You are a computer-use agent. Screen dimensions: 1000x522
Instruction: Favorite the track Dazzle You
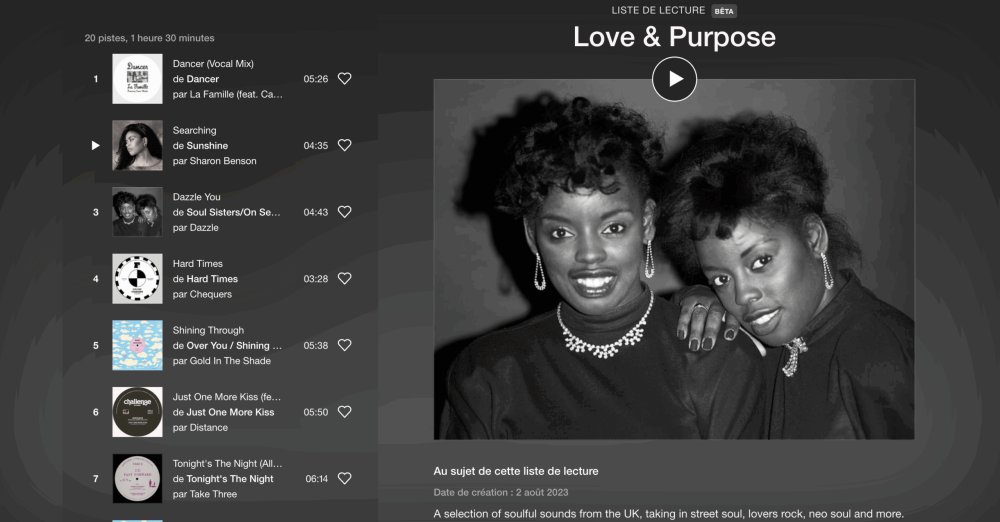click(344, 212)
